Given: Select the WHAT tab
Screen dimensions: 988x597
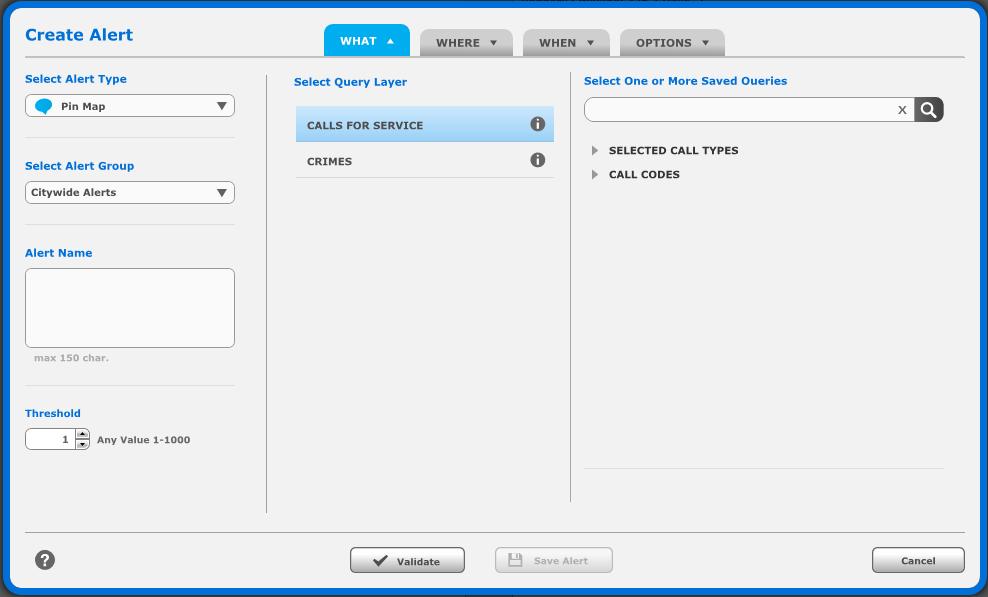Looking at the screenshot, I should click(x=366, y=41).
